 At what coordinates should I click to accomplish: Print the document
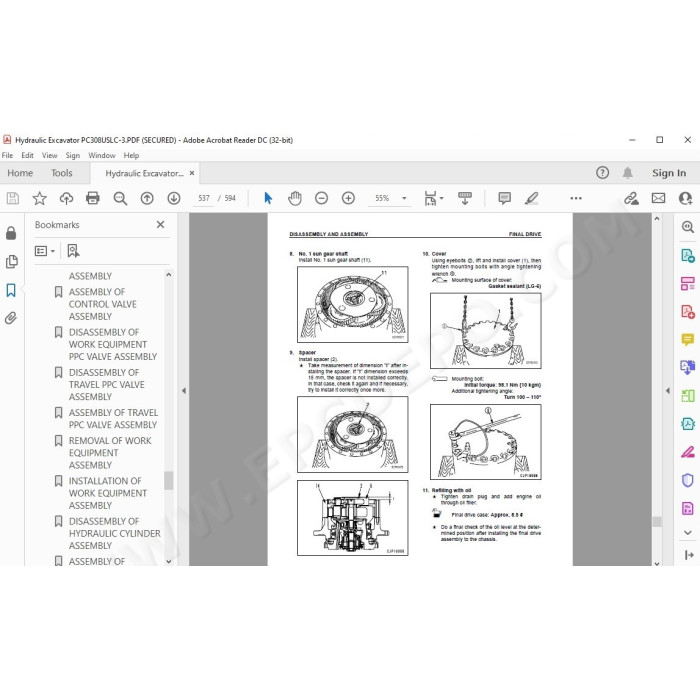[93, 198]
